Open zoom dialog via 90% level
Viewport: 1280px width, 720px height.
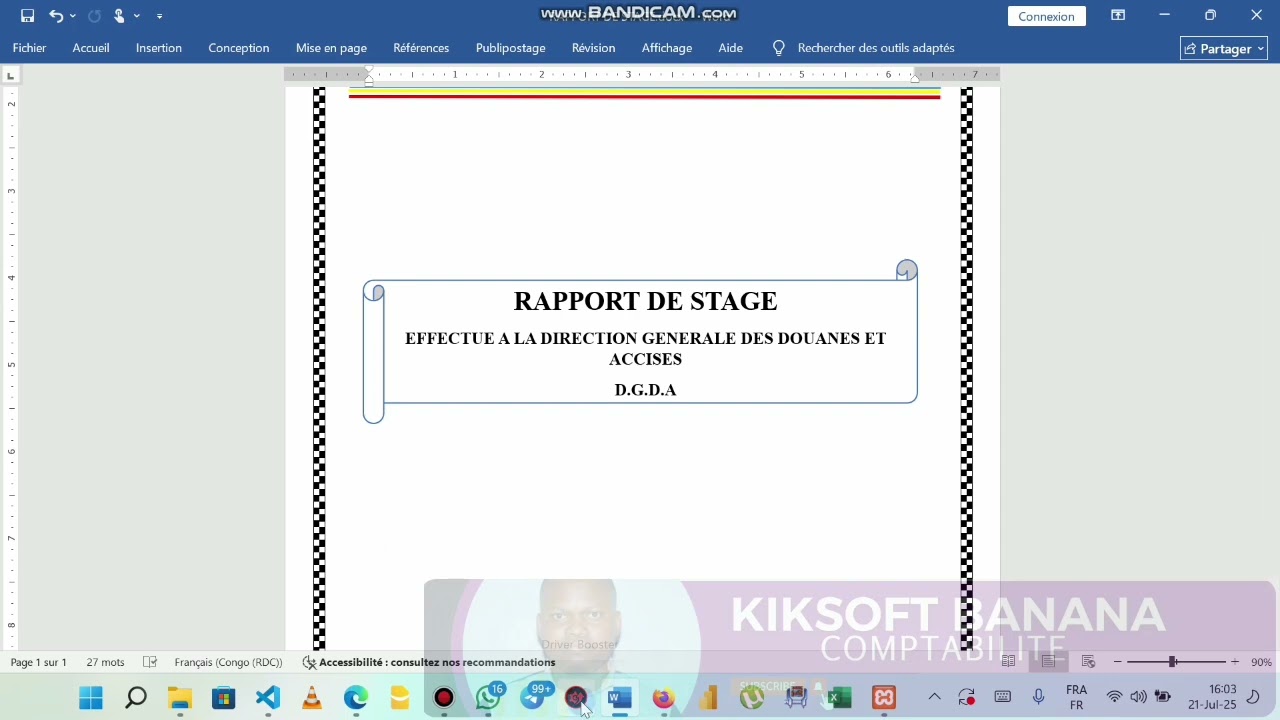[1261, 662]
